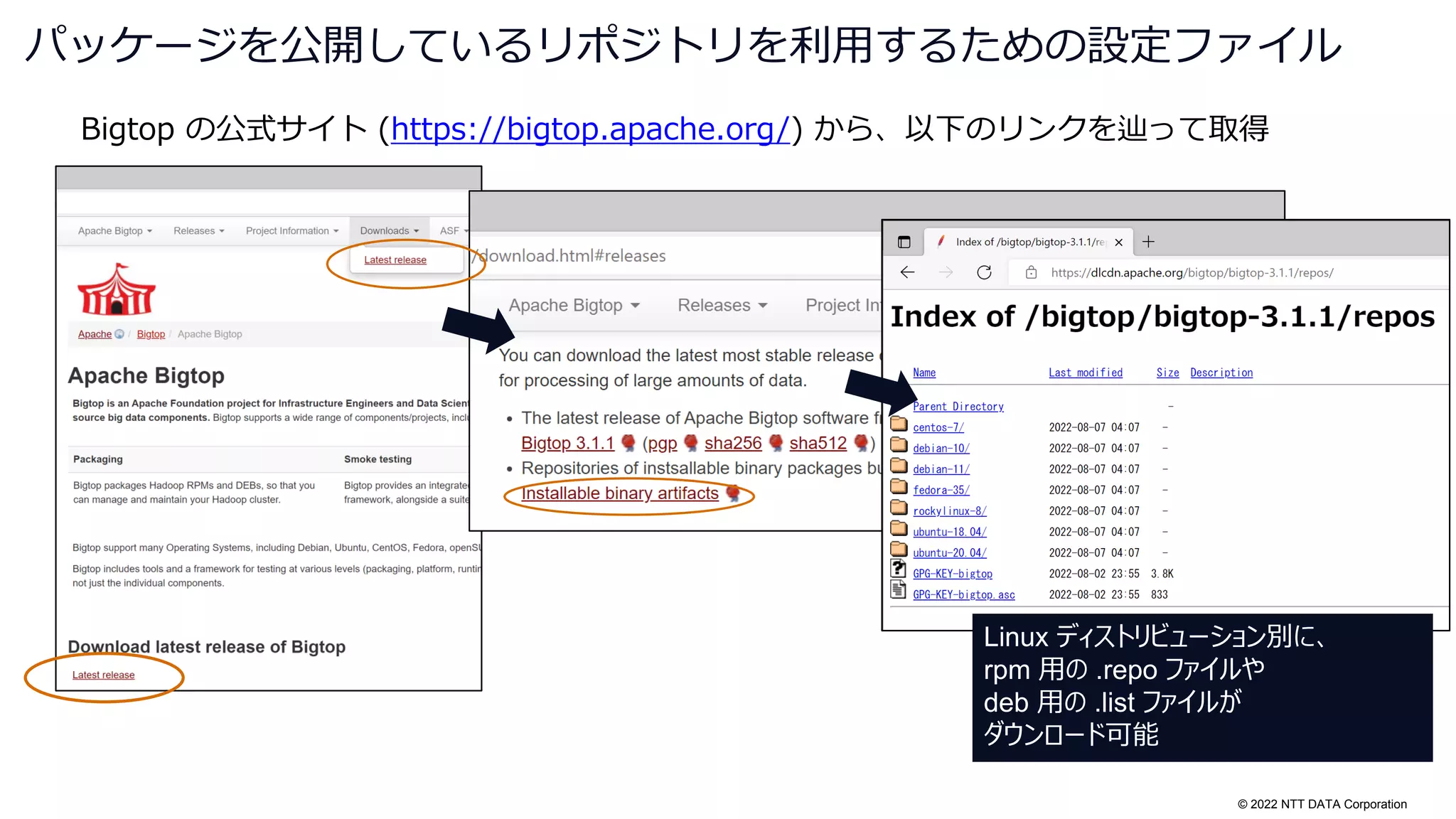Viewport: 1456px width, 819px height.
Task: Expand the ASF dropdown menu
Action: click(454, 231)
